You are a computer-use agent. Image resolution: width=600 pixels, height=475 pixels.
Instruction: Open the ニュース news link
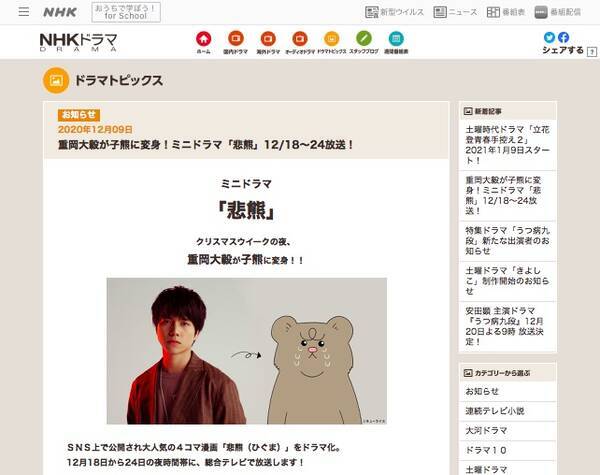[x=455, y=12]
